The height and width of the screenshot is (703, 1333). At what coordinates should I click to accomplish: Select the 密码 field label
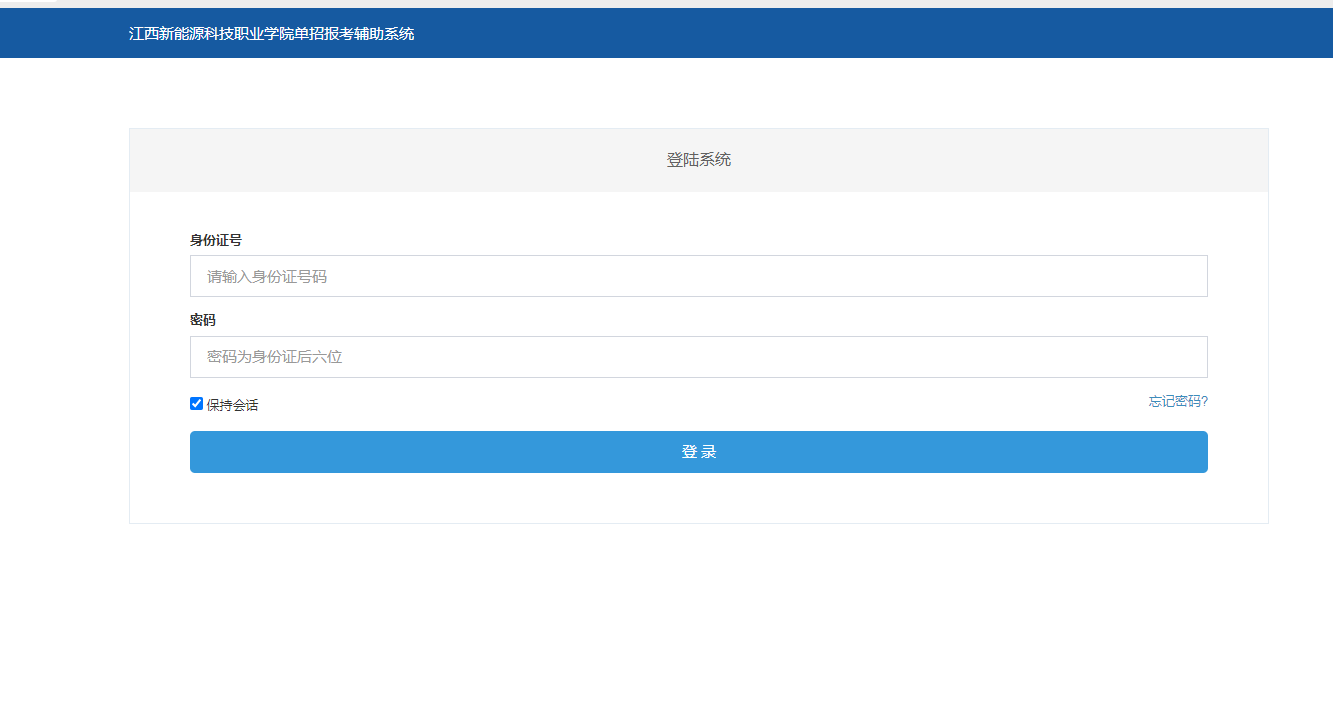click(203, 320)
